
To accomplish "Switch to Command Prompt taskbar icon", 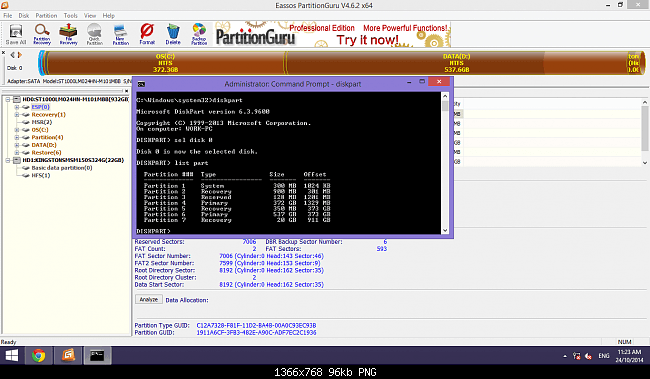I will point(97,355).
